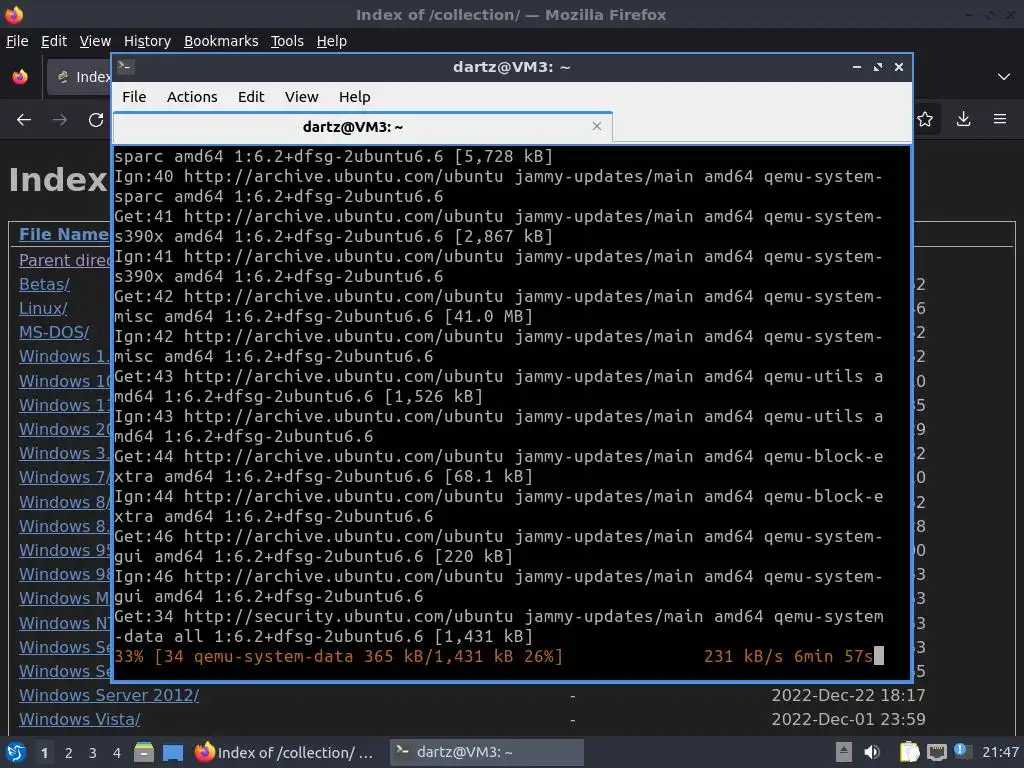Click the clipboard manager tray icon

pos(909,752)
